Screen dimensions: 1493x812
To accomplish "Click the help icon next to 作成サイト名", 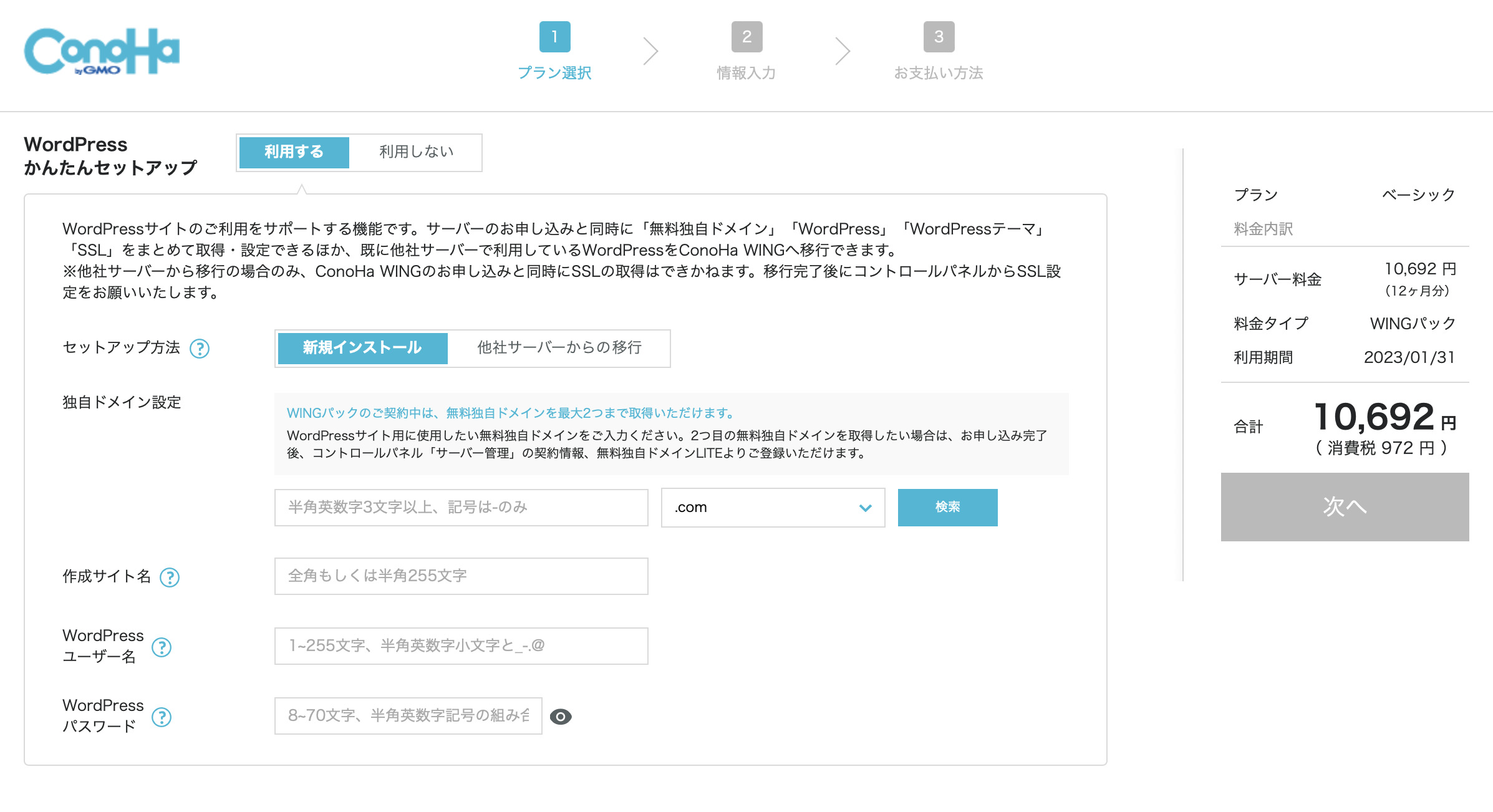I will coord(170,578).
